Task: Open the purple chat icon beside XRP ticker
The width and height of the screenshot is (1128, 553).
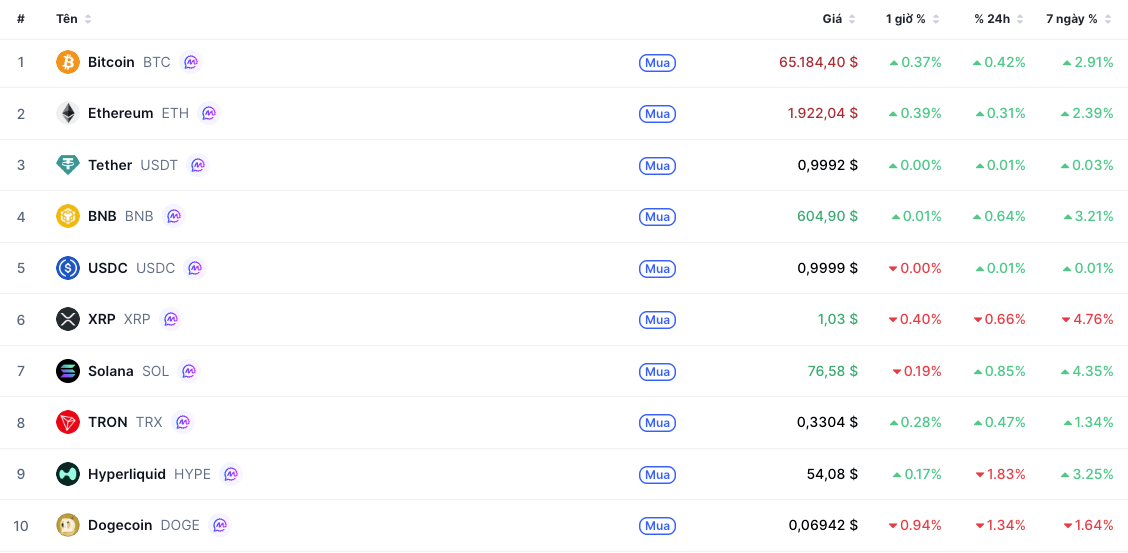Action: 170,319
